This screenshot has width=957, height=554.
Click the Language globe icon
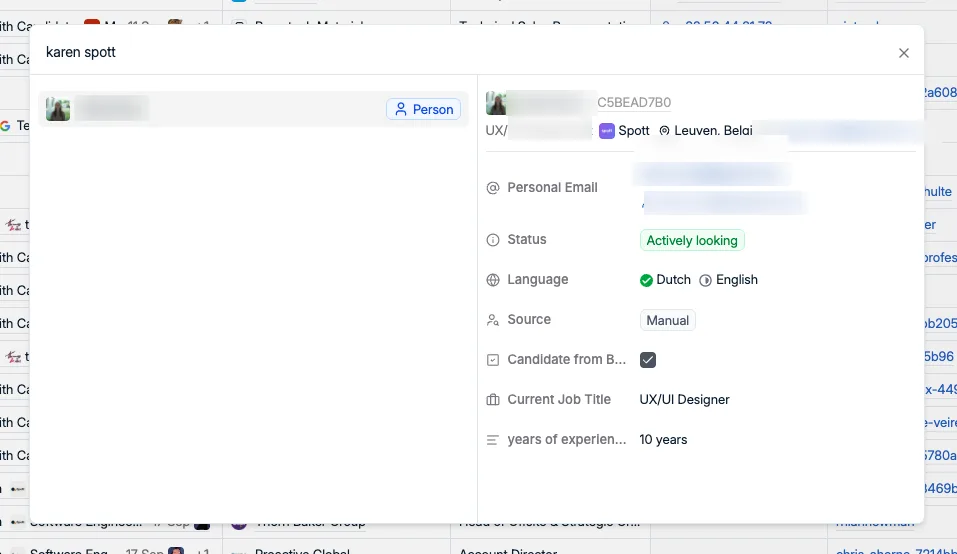coord(493,280)
